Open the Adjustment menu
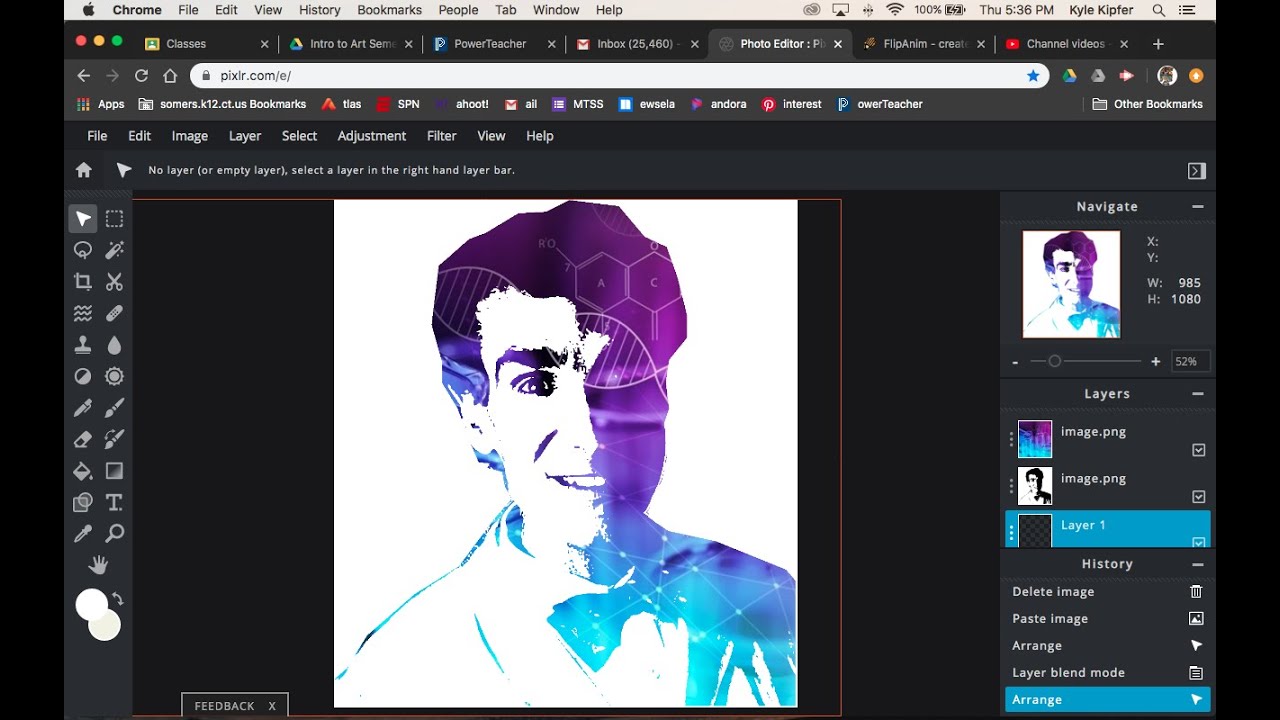1280x720 pixels. (372, 136)
